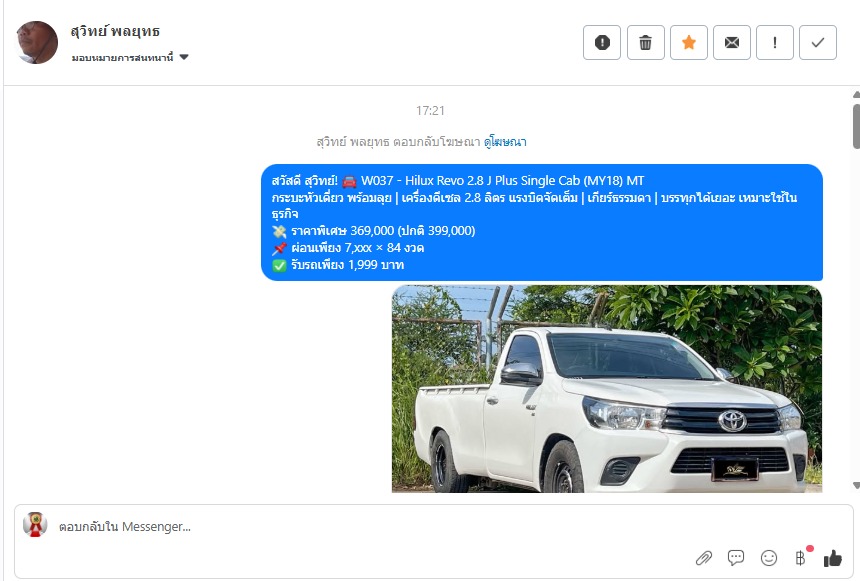Image resolution: width=860 pixels, height=581 pixels.
Task: Click the contact name สุวิทย์ พลยุทธ header
Action: point(115,31)
